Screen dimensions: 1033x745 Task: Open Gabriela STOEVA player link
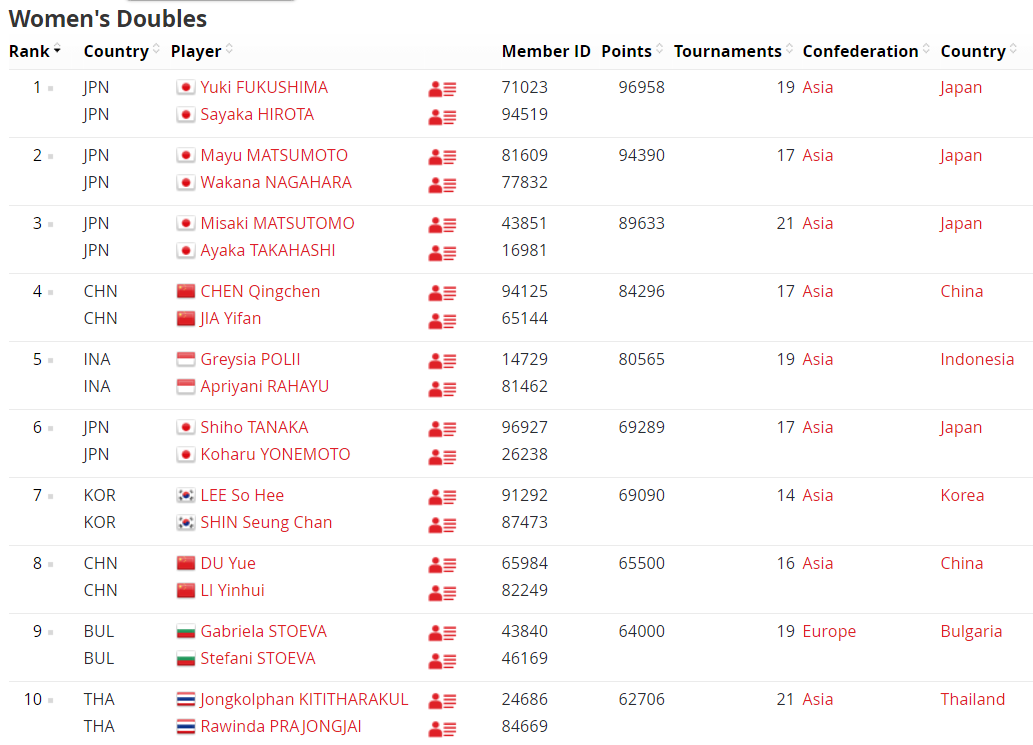(x=264, y=632)
